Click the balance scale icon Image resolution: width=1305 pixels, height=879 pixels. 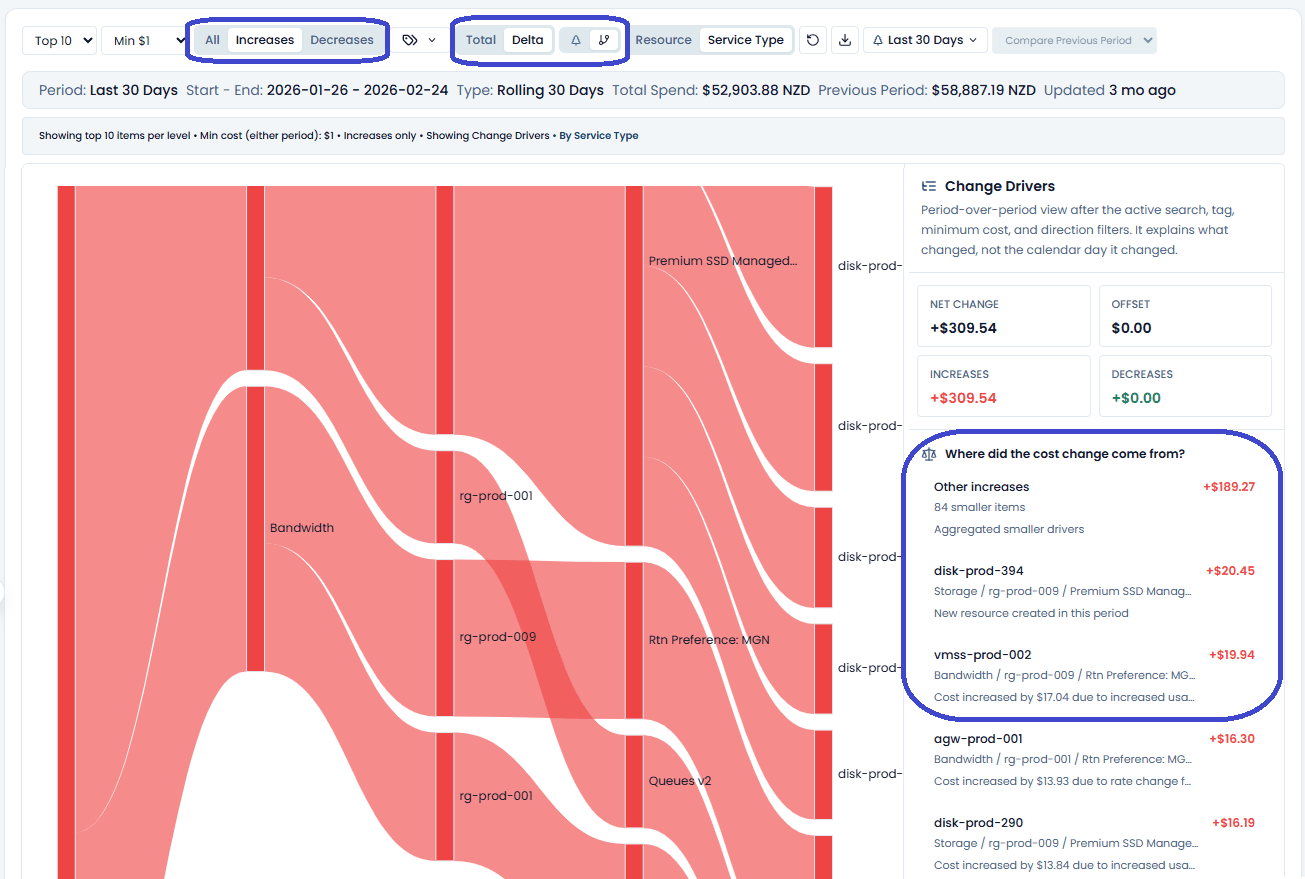tap(929, 454)
